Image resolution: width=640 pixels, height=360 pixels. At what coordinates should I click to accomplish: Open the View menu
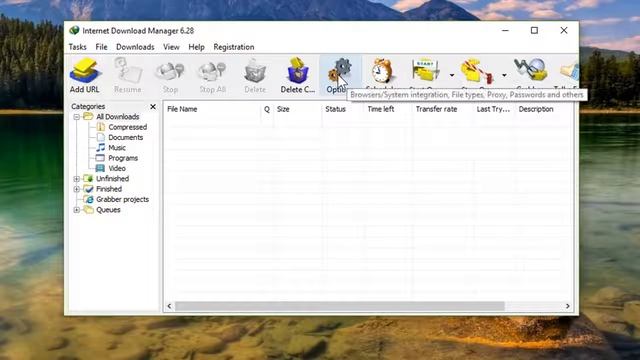pyautogui.click(x=171, y=47)
